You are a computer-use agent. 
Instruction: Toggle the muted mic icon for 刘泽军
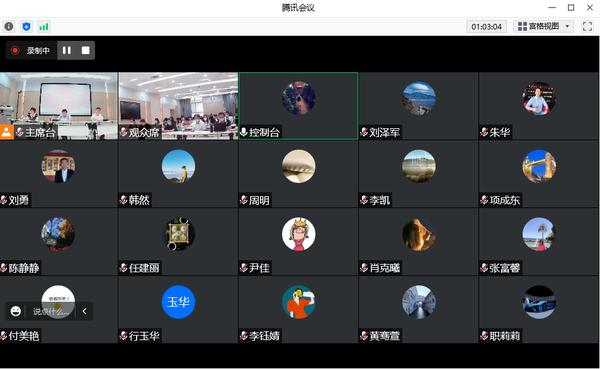(x=364, y=132)
